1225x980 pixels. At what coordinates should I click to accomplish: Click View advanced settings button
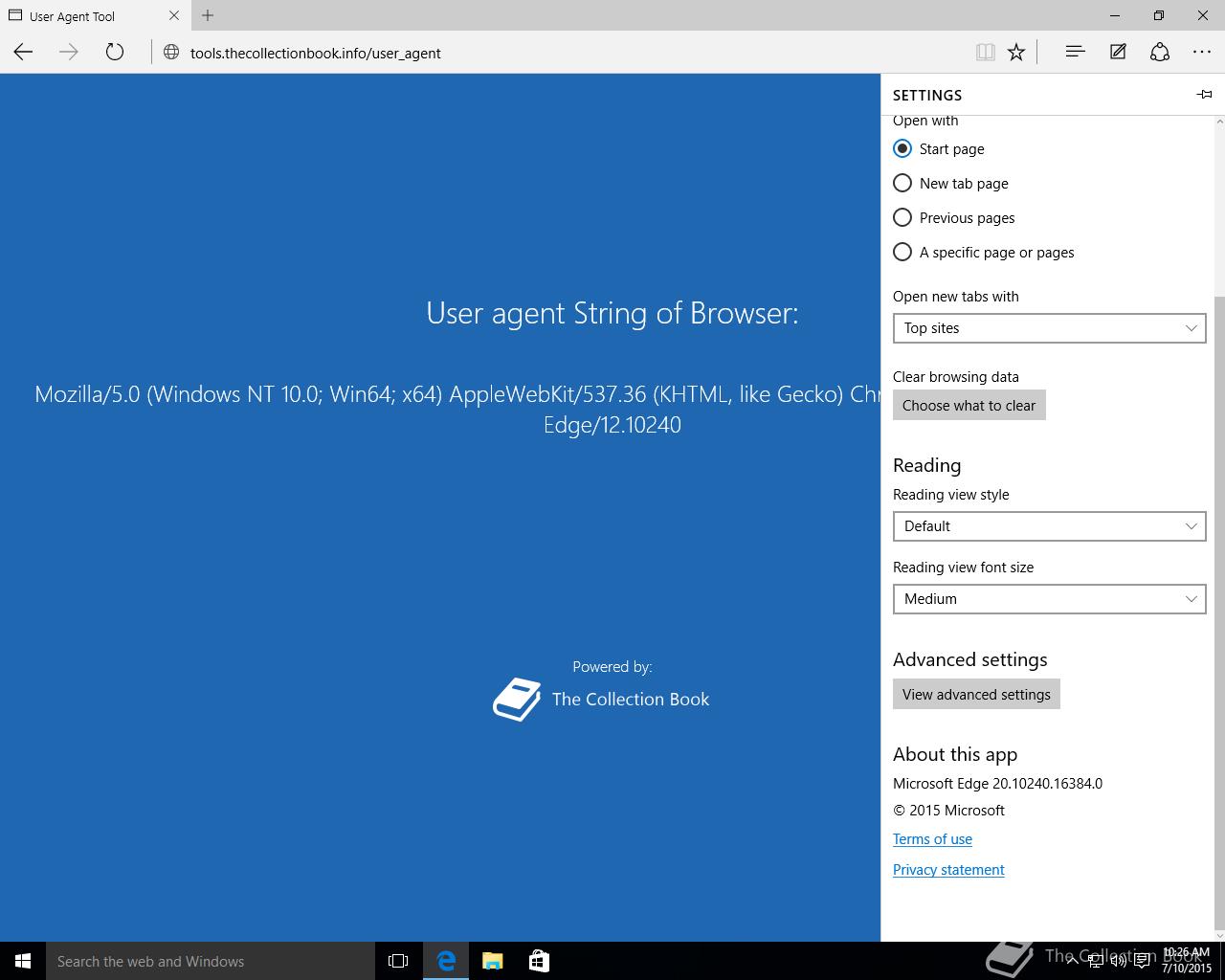click(x=976, y=694)
